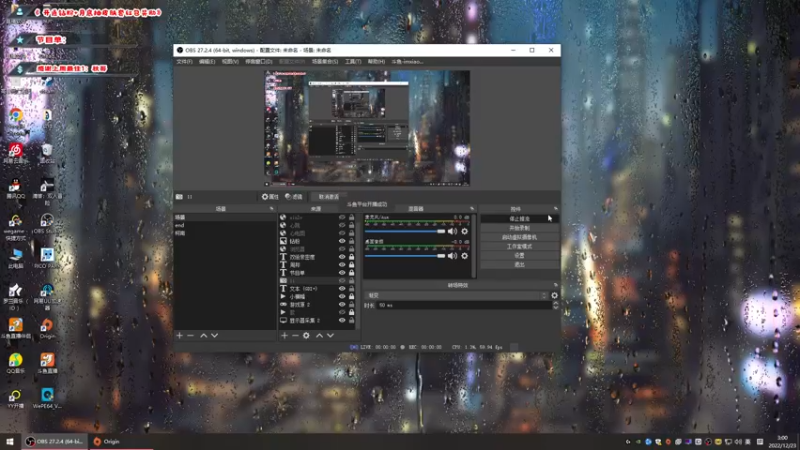This screenshot has height=450, width=800.
Task: Click the Exit button in Controls
Action: [519, 265]
